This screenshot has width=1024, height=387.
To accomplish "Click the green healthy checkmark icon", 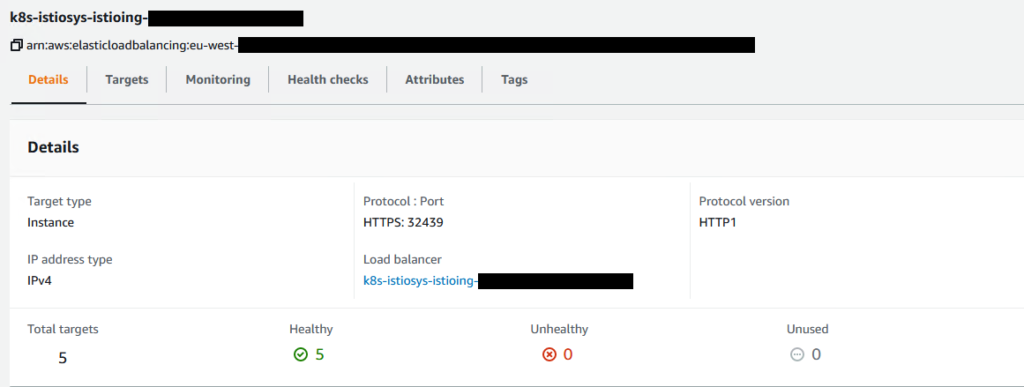I will pyautogui.click(x=300, y=354).
